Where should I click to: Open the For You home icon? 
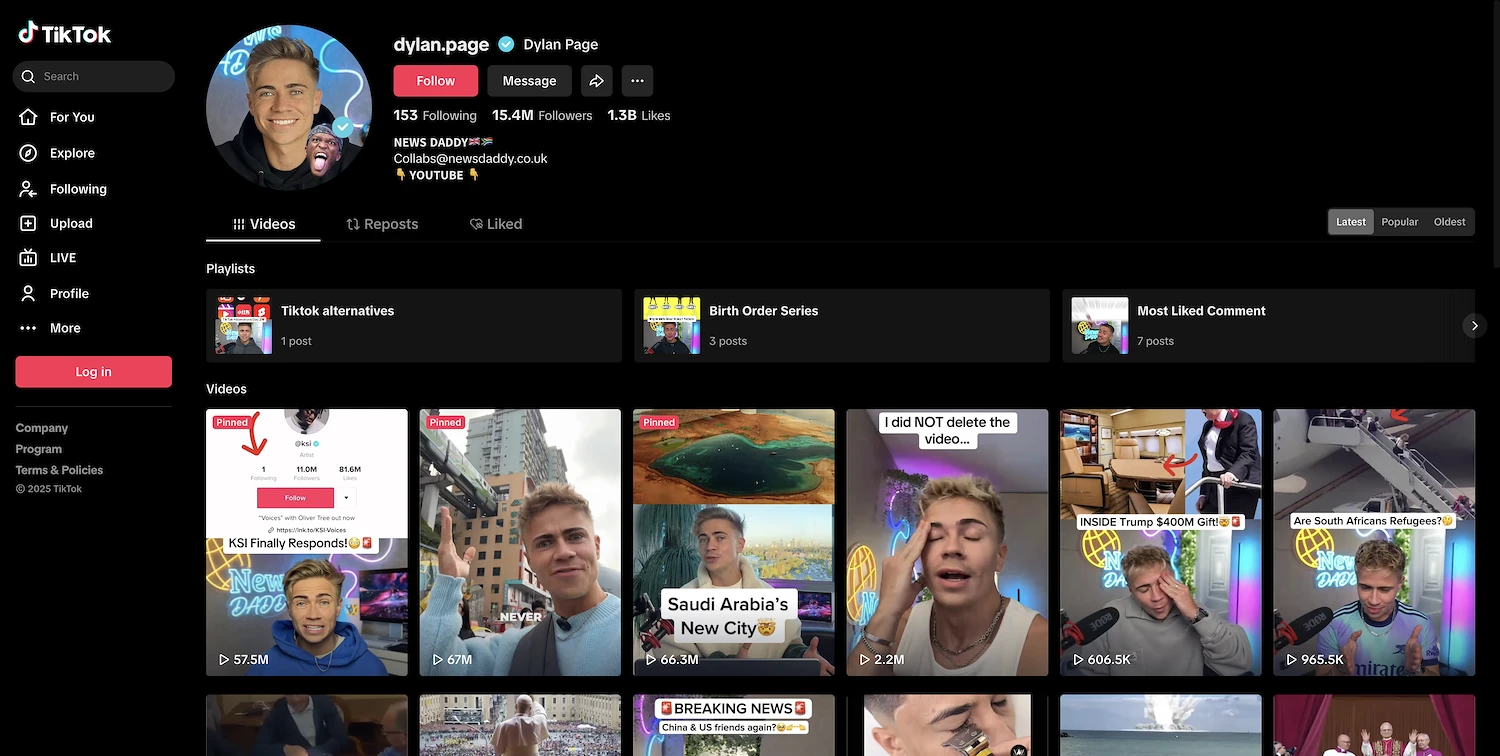(x=29, y=117)
